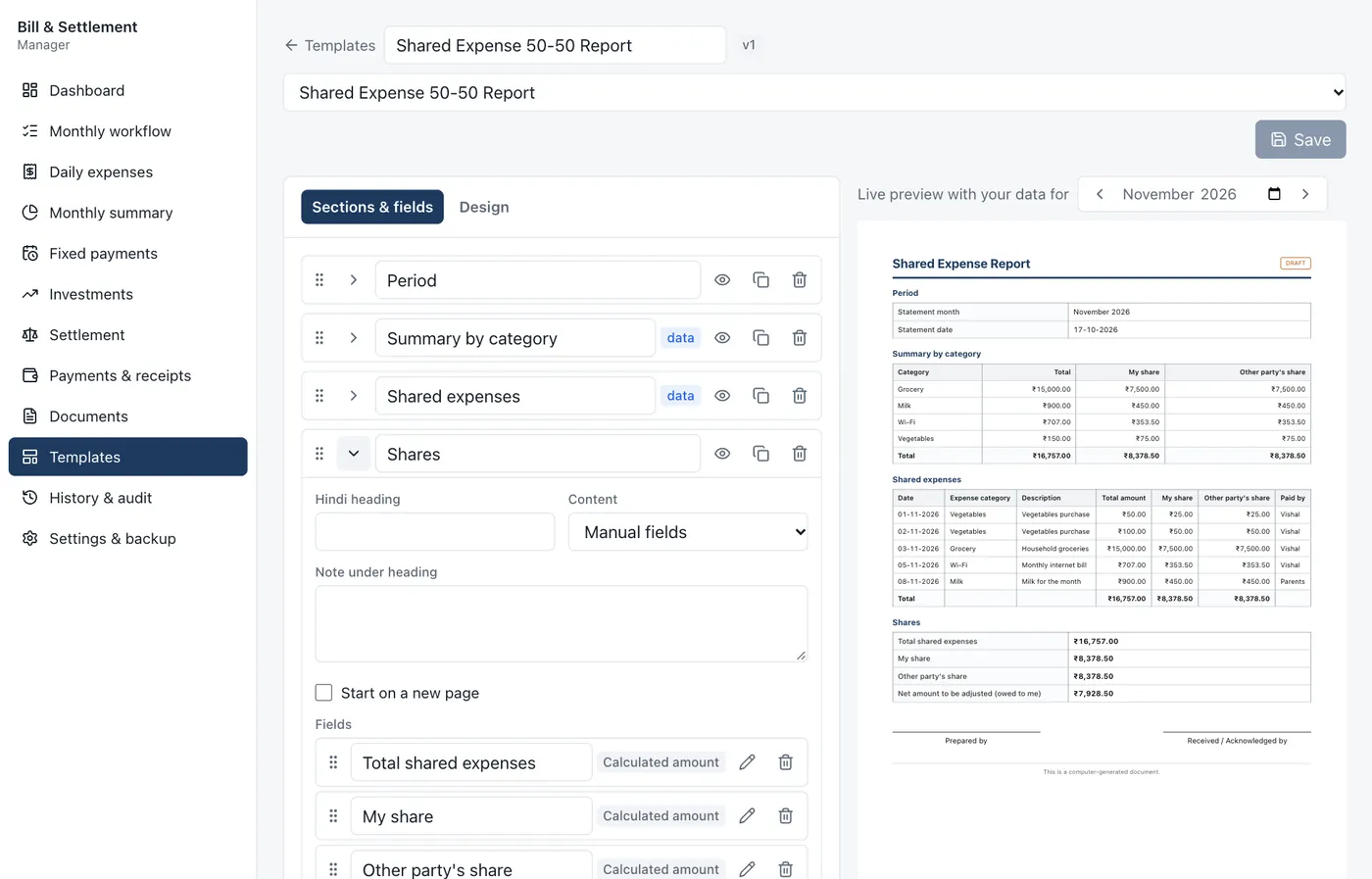Screen dimensions: 1372x879
Task: Delete the My share field
Action: coord(785,816)
